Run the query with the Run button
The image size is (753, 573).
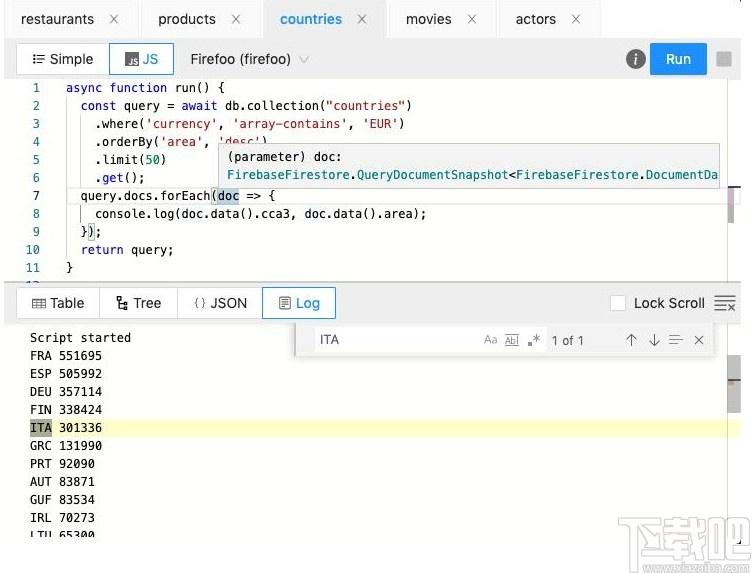678,59
